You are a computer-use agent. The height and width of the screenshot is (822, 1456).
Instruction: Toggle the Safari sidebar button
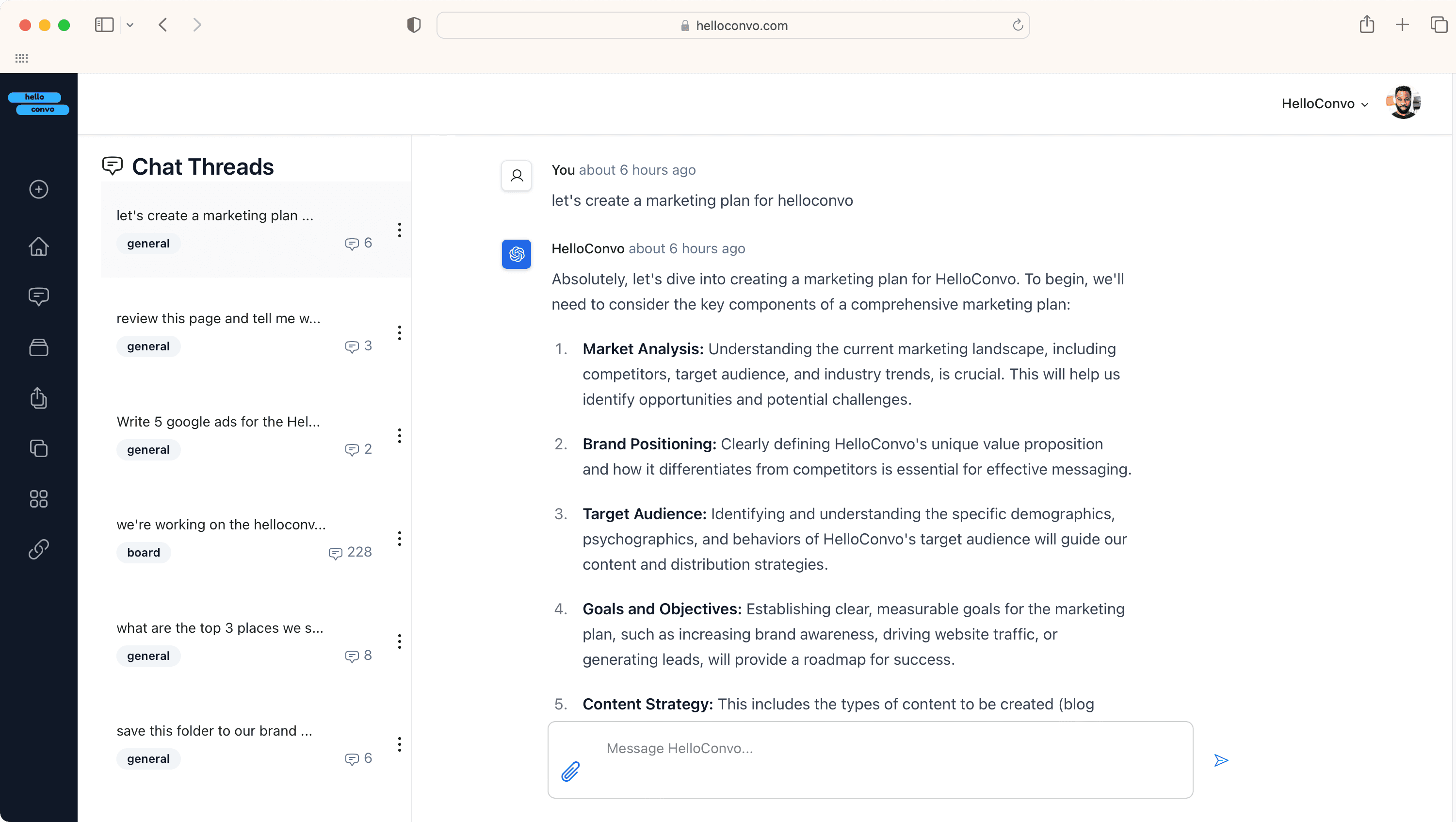[x=104, y=25]
